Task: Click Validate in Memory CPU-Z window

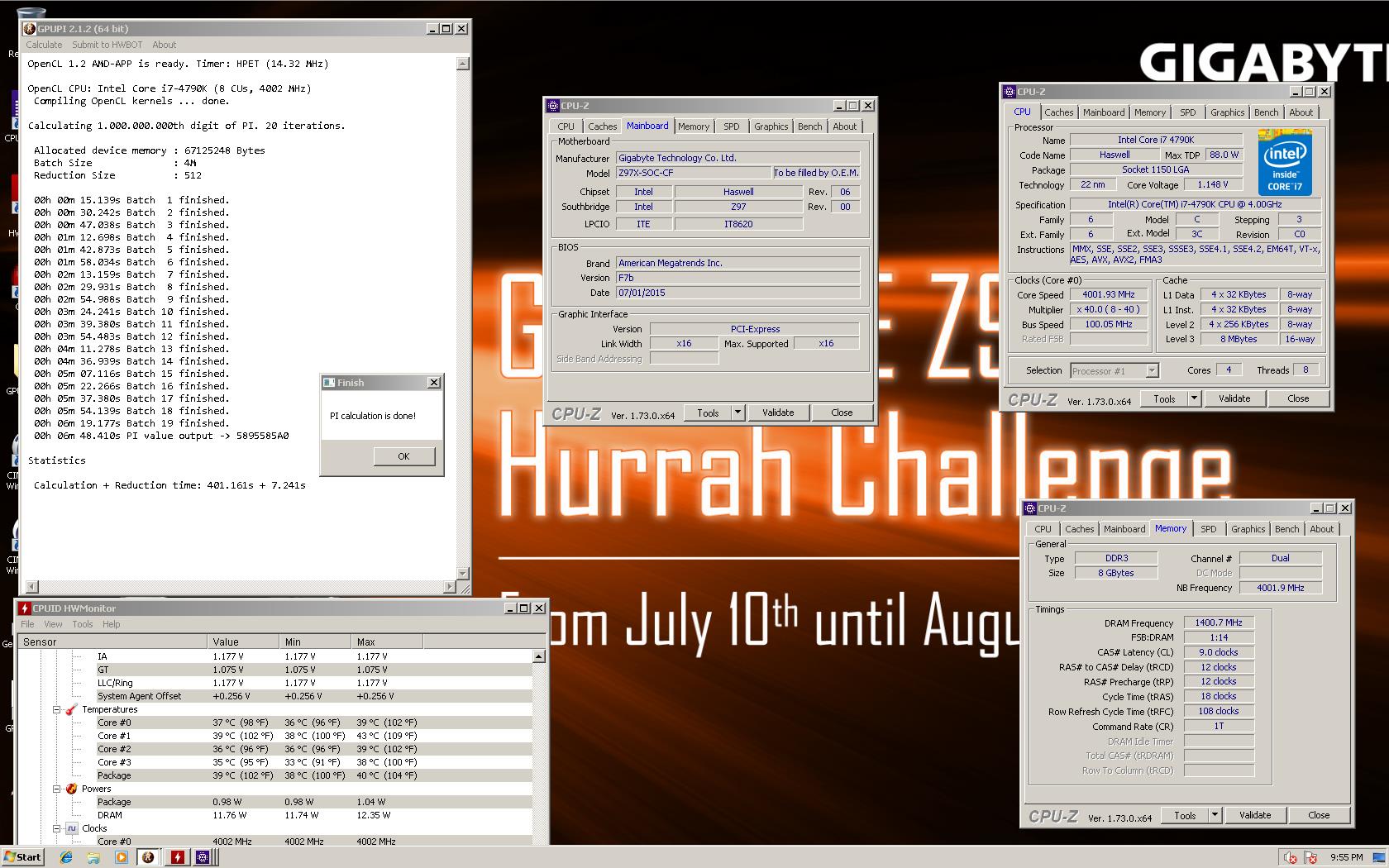Action: (x=1255, y=815)
